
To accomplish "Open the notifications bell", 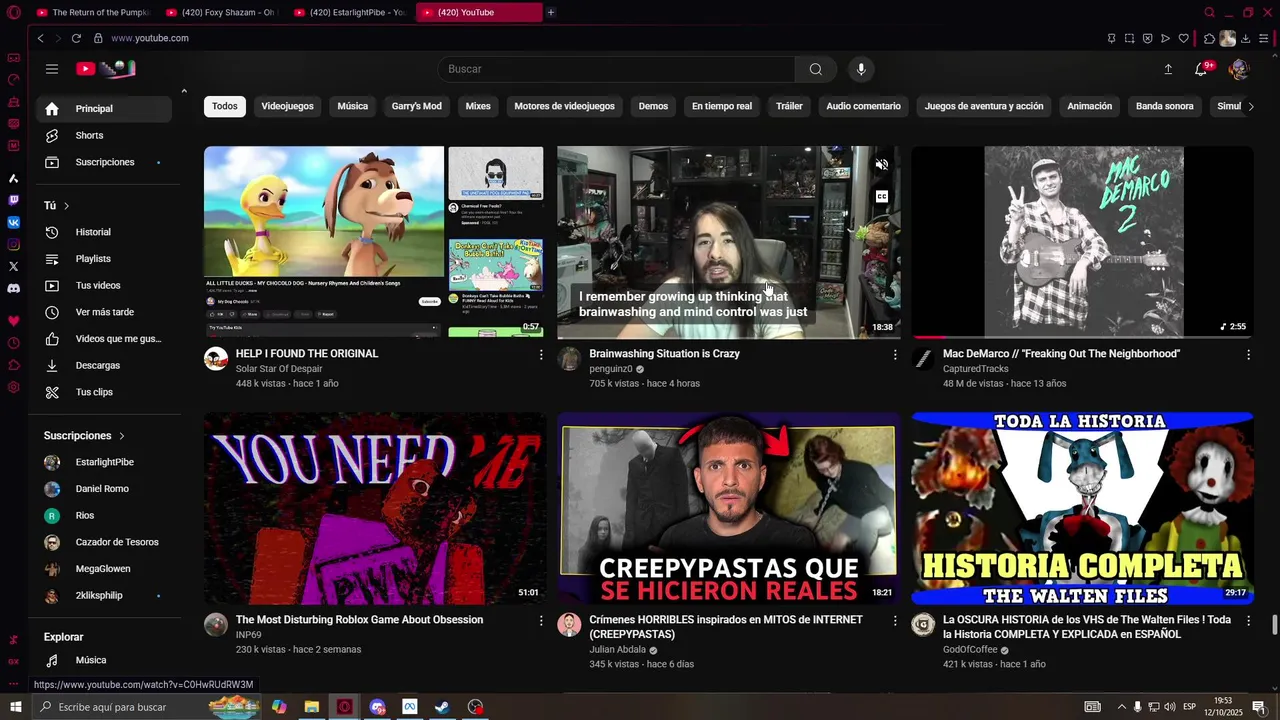I will [1201, 69].
